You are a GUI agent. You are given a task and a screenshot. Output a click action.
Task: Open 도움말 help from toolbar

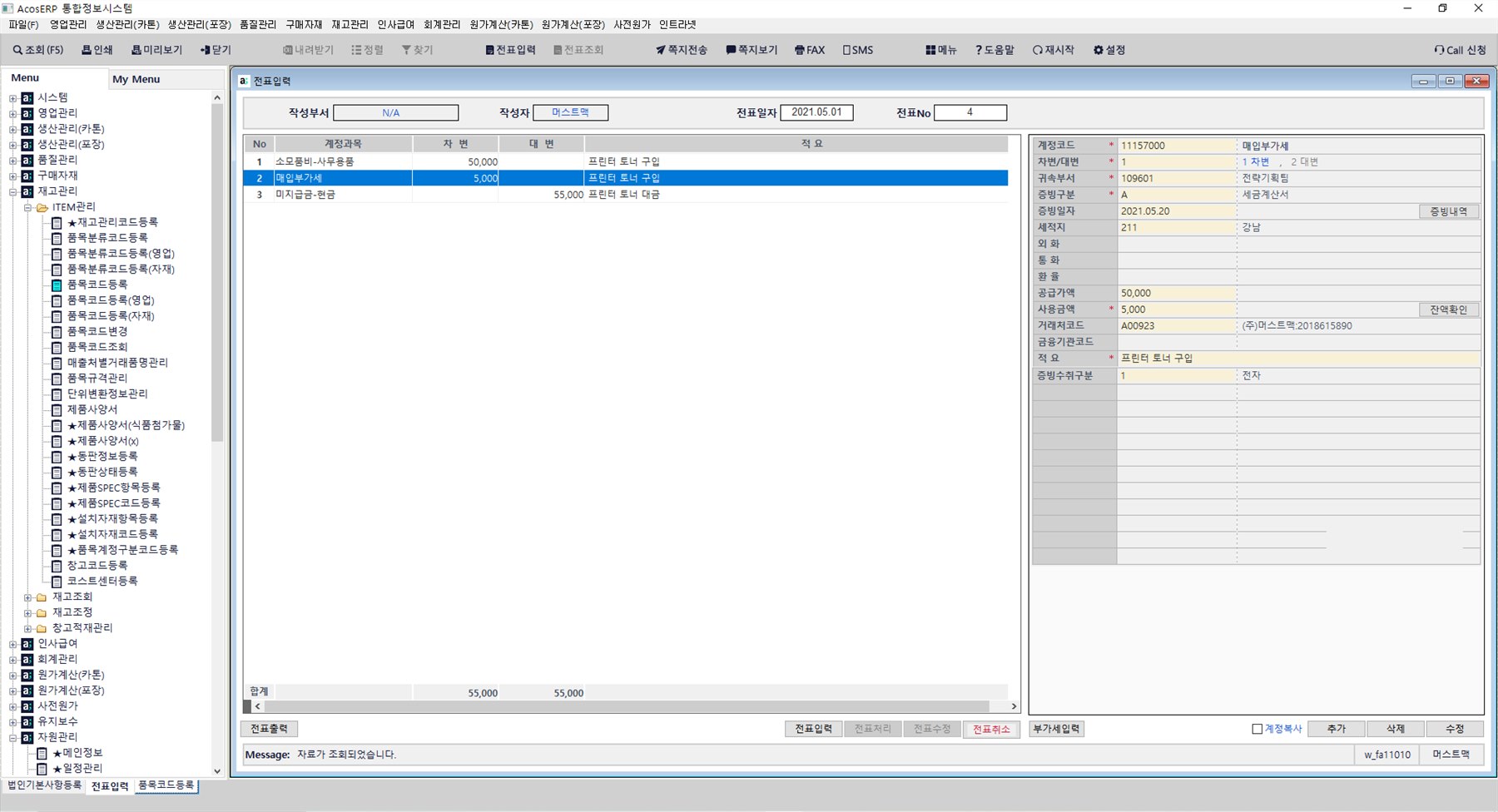[x=995, y=50]
